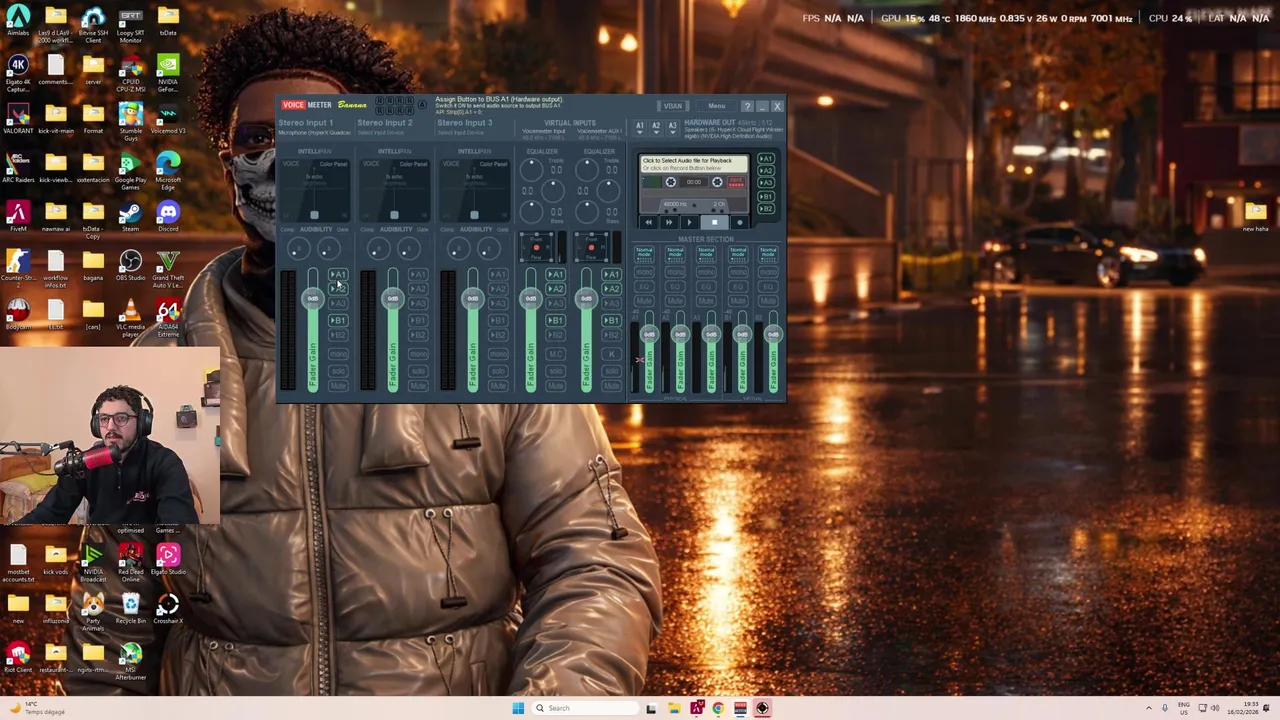1280x720 pixels.
Task: Click the master A1 bus fader knob
Action: tap(649, 334)
